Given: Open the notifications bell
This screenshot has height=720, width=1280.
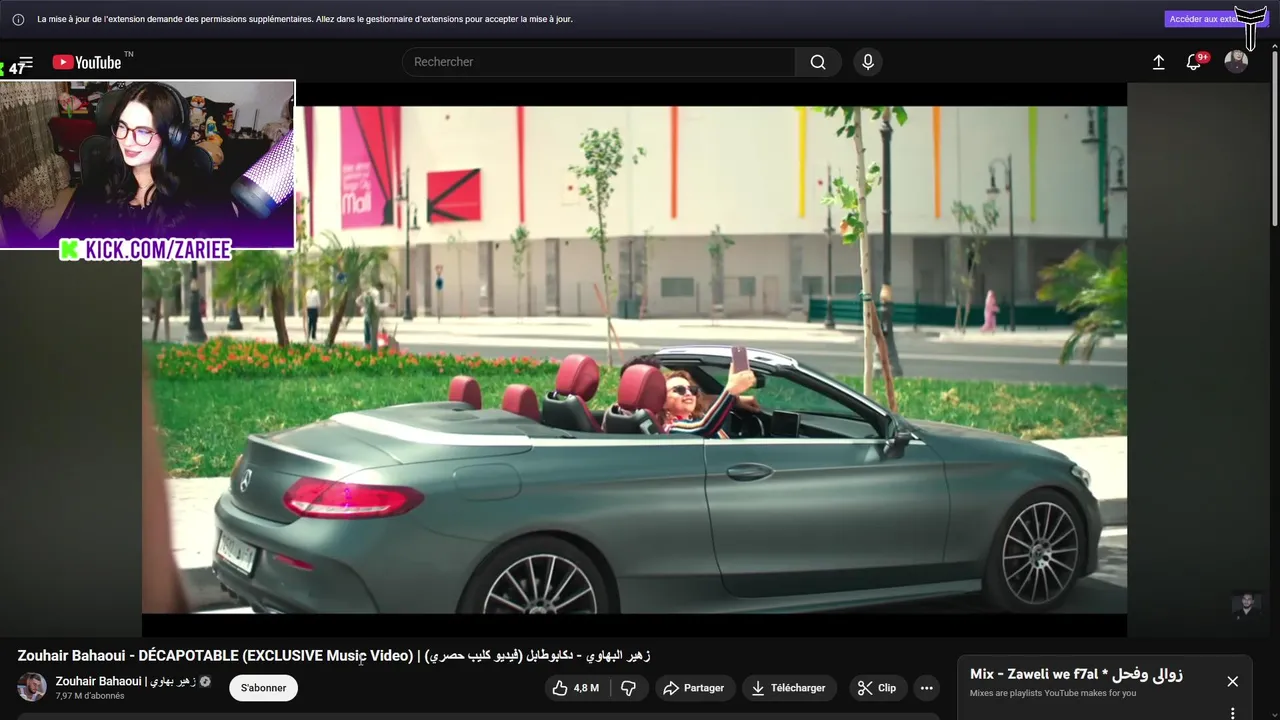Looking at the screenshot, I should pos(1194,62).
